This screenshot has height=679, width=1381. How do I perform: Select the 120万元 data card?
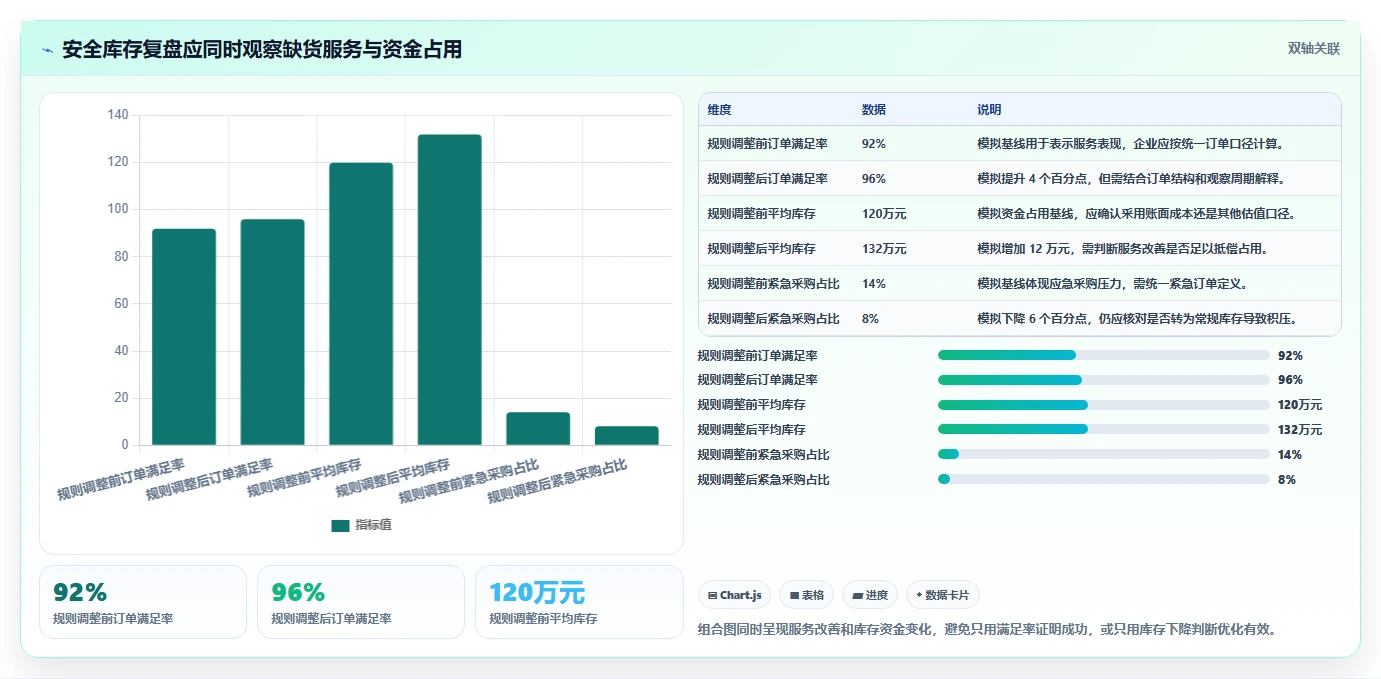(x=579, y=602)
